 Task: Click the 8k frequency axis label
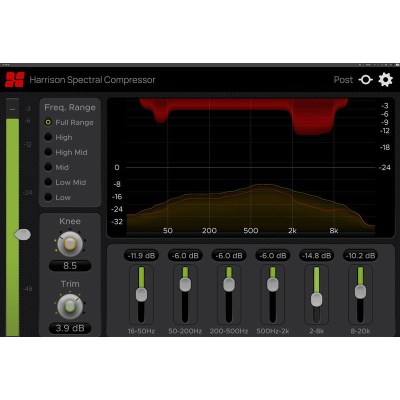click(334, 231)
